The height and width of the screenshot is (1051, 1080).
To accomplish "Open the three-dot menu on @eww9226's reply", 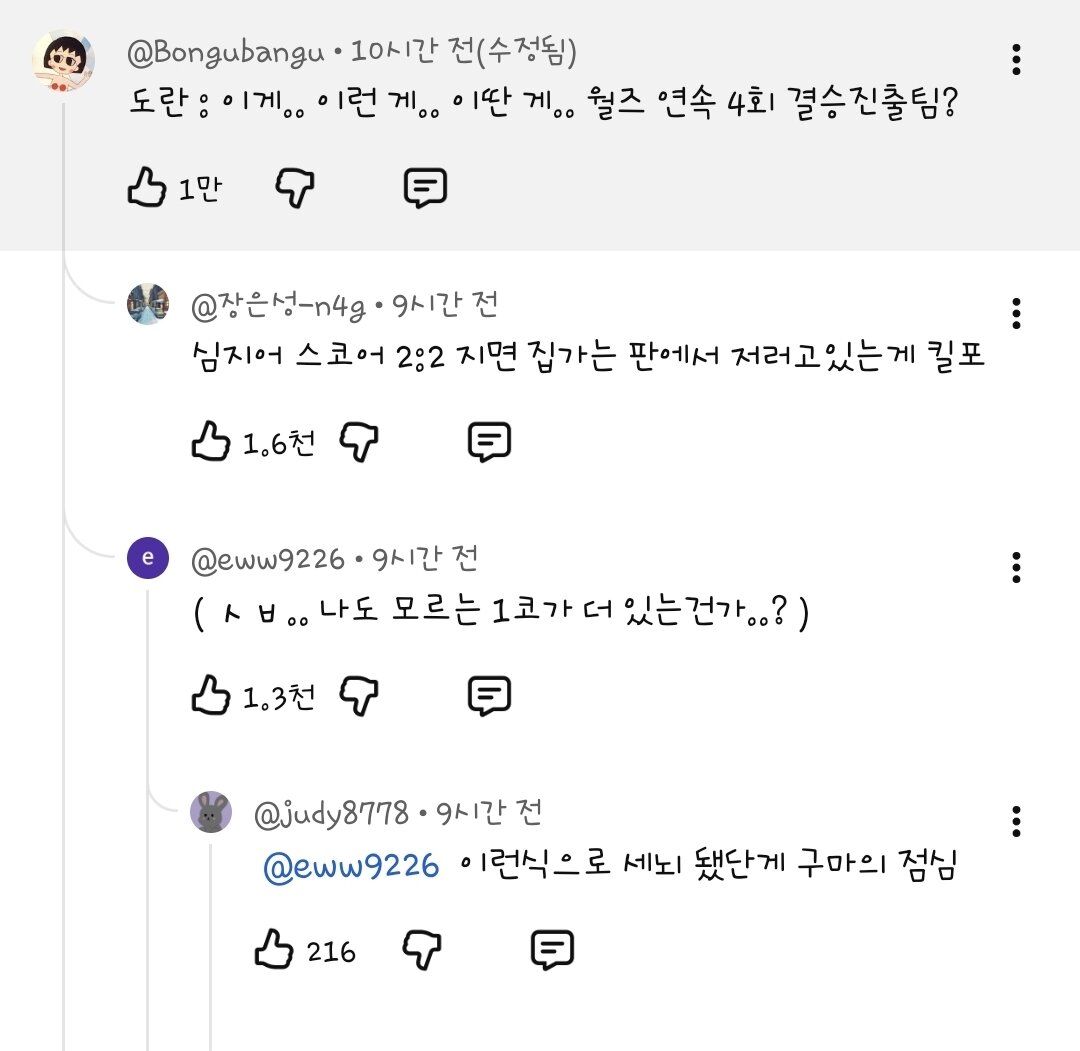I will coord(1016,568).
